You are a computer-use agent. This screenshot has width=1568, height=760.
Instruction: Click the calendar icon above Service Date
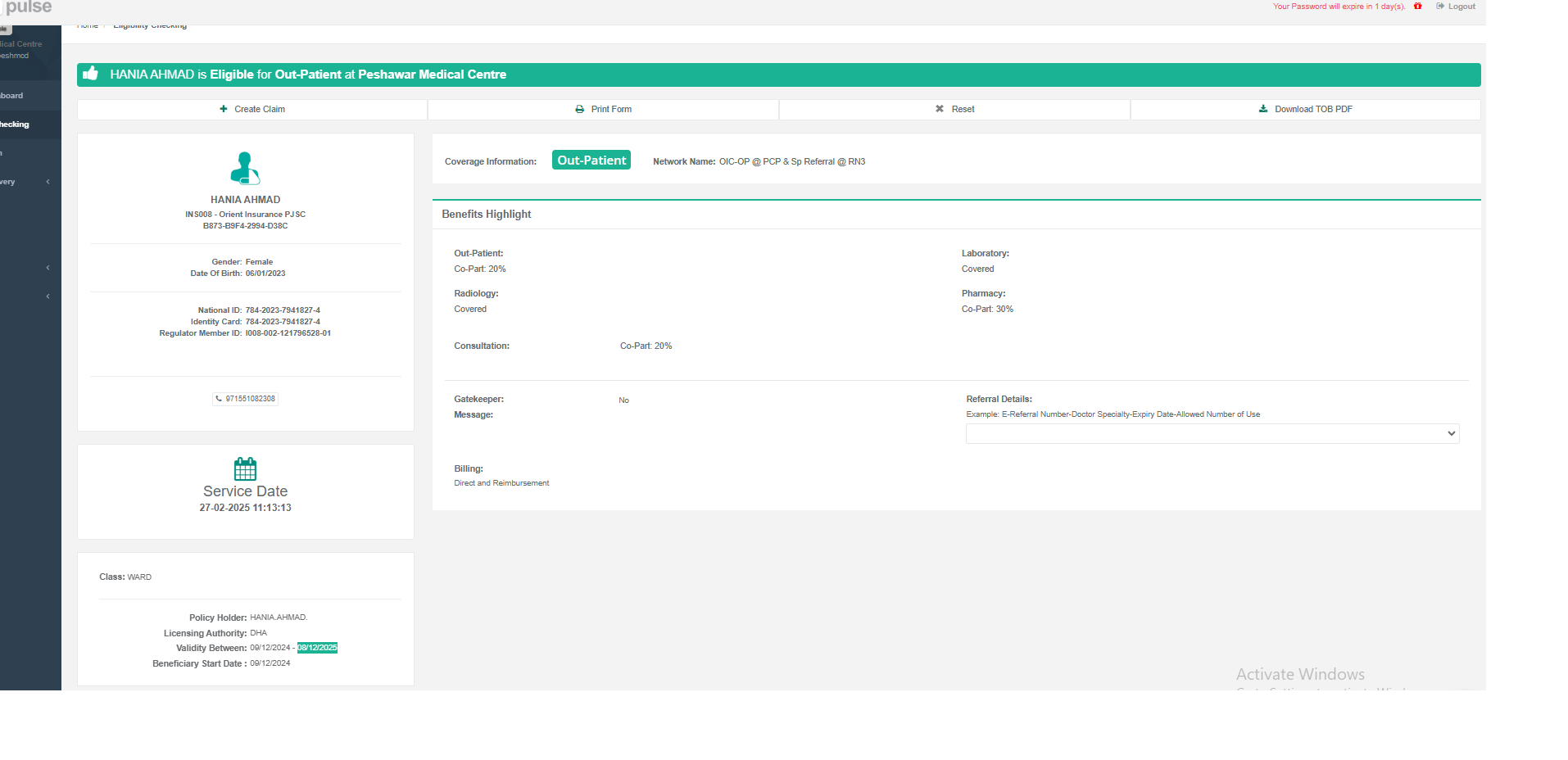tap(245, 468)
